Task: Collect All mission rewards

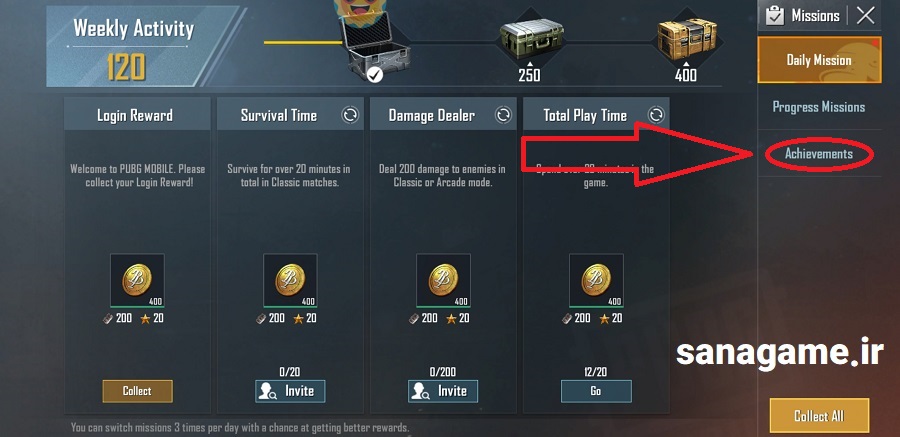Action: pos(819,416)
